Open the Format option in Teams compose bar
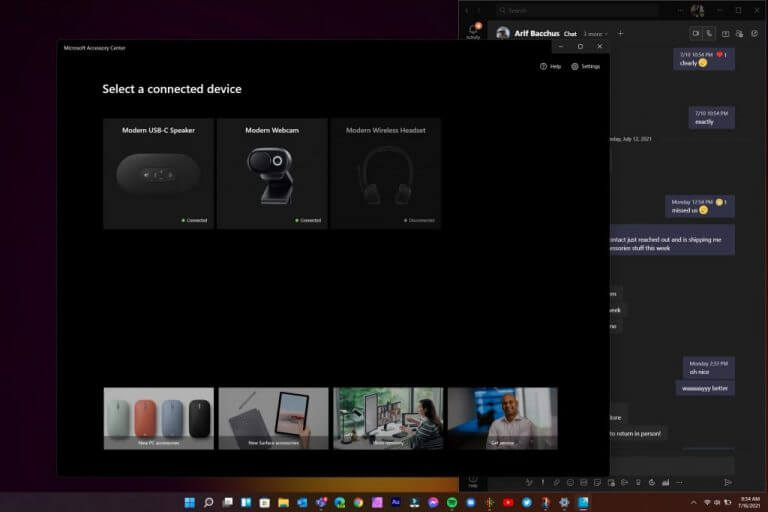768x512 pixels. point(529,483)
